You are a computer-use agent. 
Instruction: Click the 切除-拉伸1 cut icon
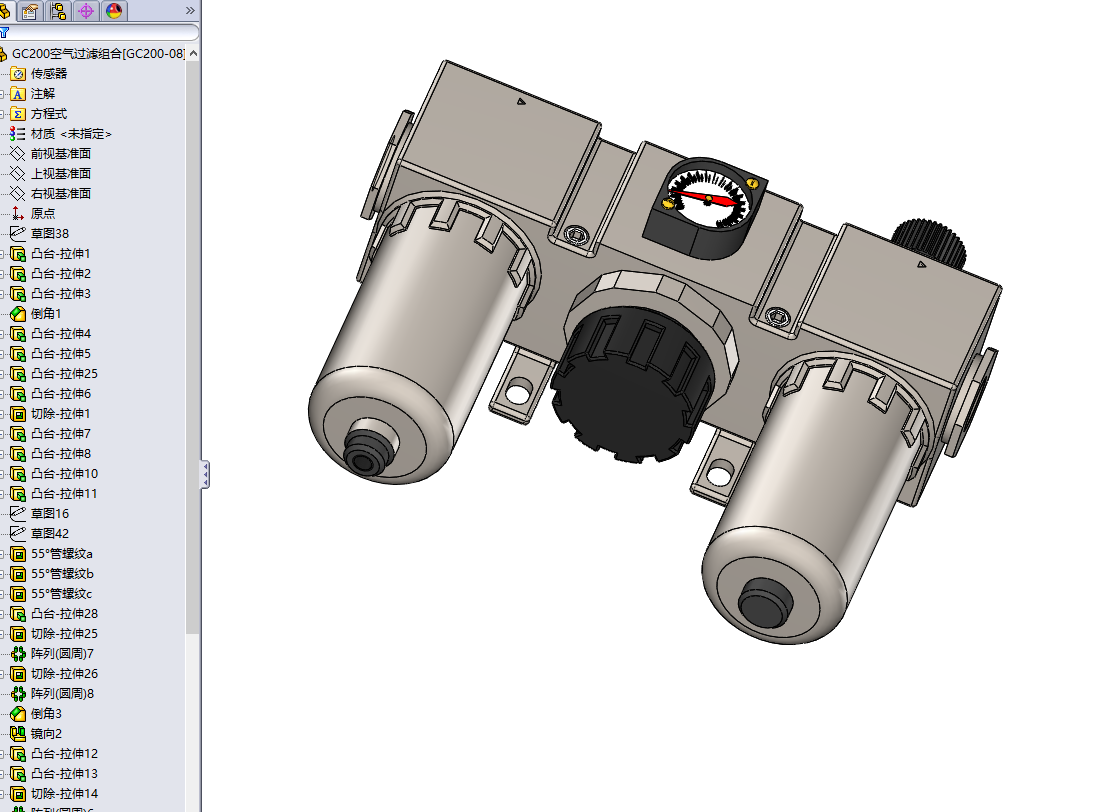tap(18, 414)
